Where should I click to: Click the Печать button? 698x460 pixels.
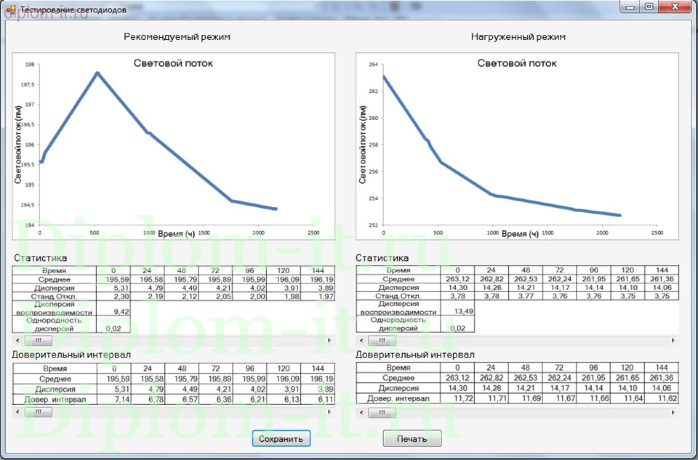pos(412,438)
